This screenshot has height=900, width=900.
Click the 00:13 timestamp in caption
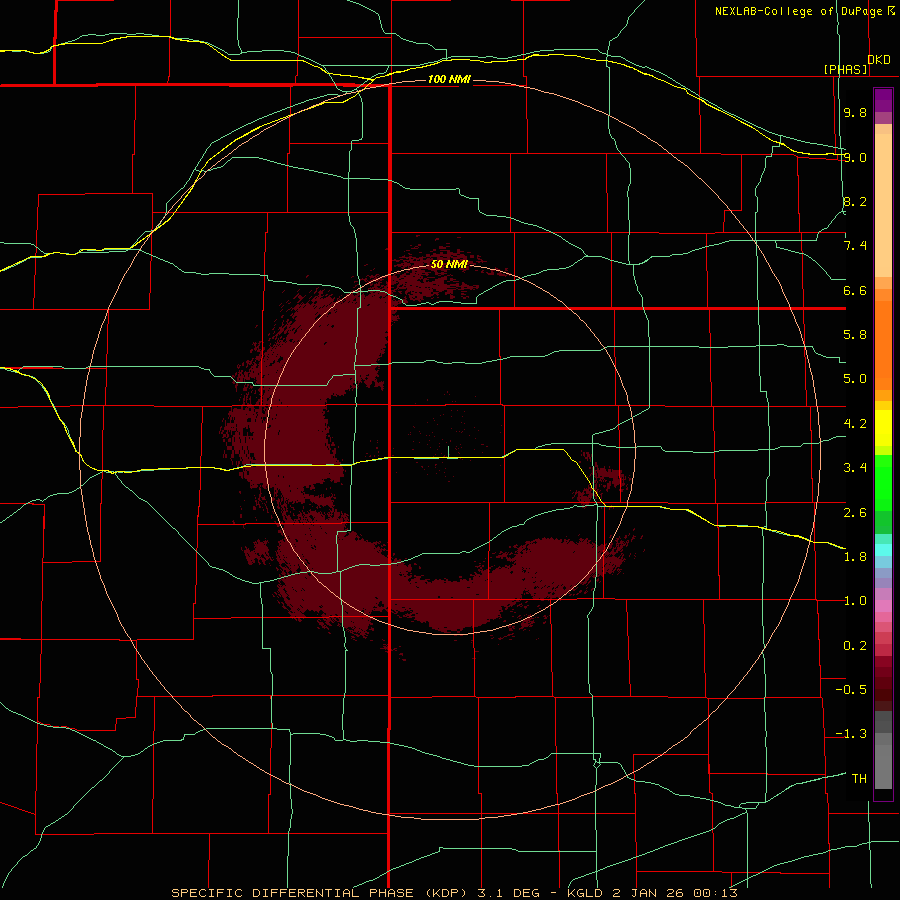coord(715,893)
